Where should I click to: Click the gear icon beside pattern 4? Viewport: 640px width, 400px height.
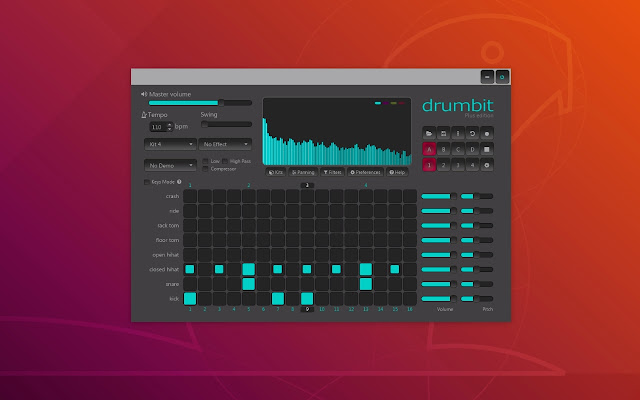tap(487, 165)
